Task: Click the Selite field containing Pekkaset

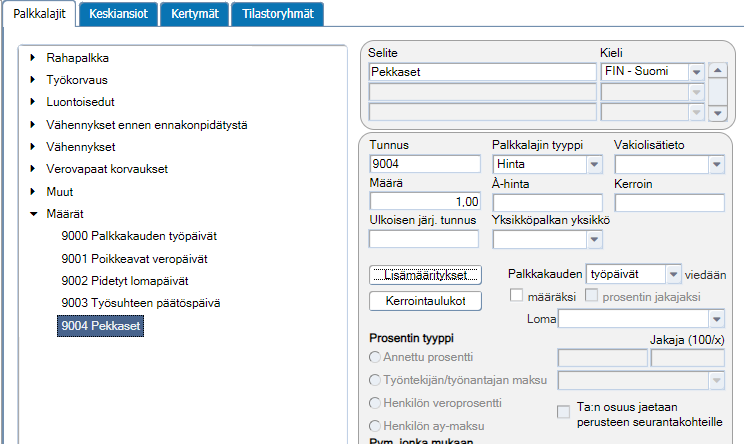Action: click(x=482, y=72)
